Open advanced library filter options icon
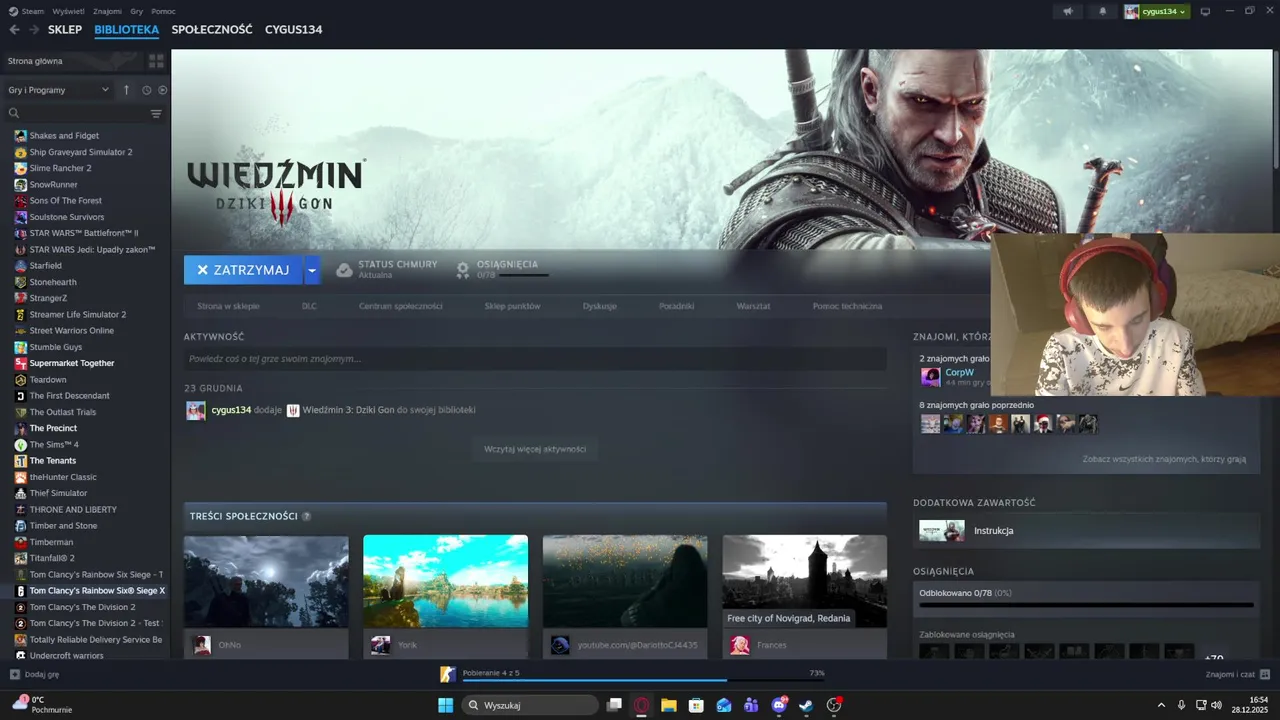 point(156,113)
